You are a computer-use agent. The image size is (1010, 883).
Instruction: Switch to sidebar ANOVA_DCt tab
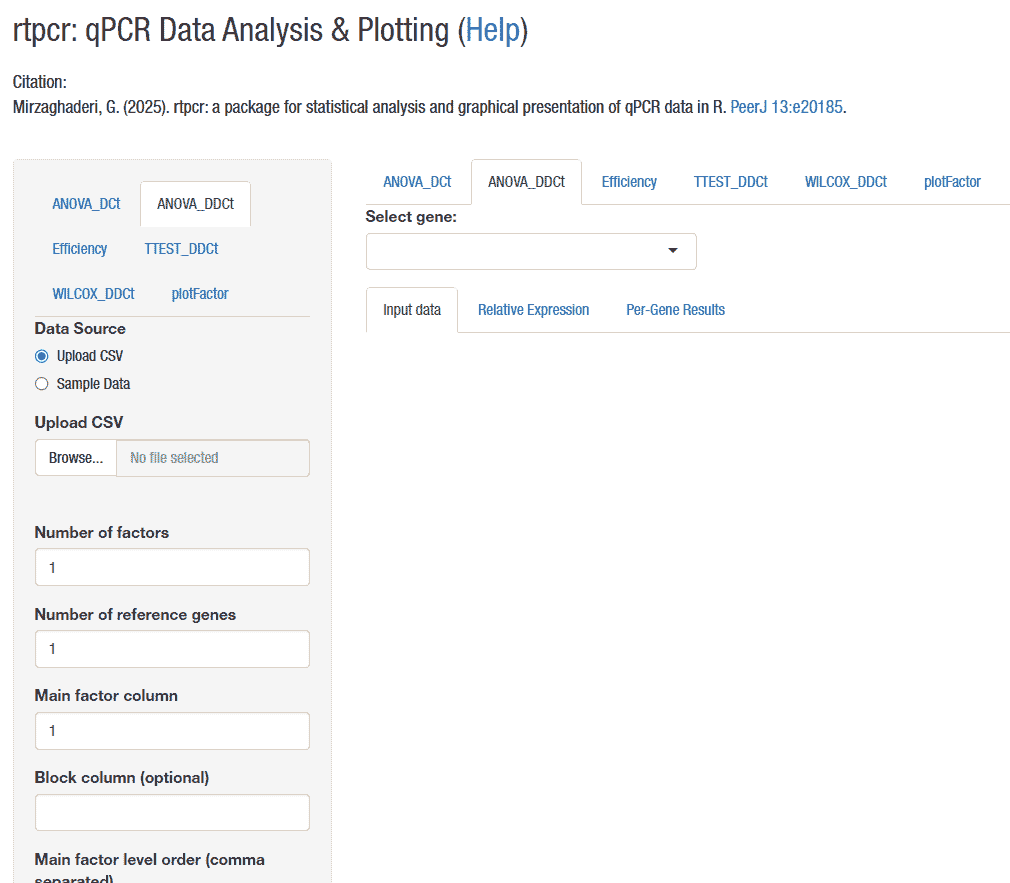(x=86, y=204)
